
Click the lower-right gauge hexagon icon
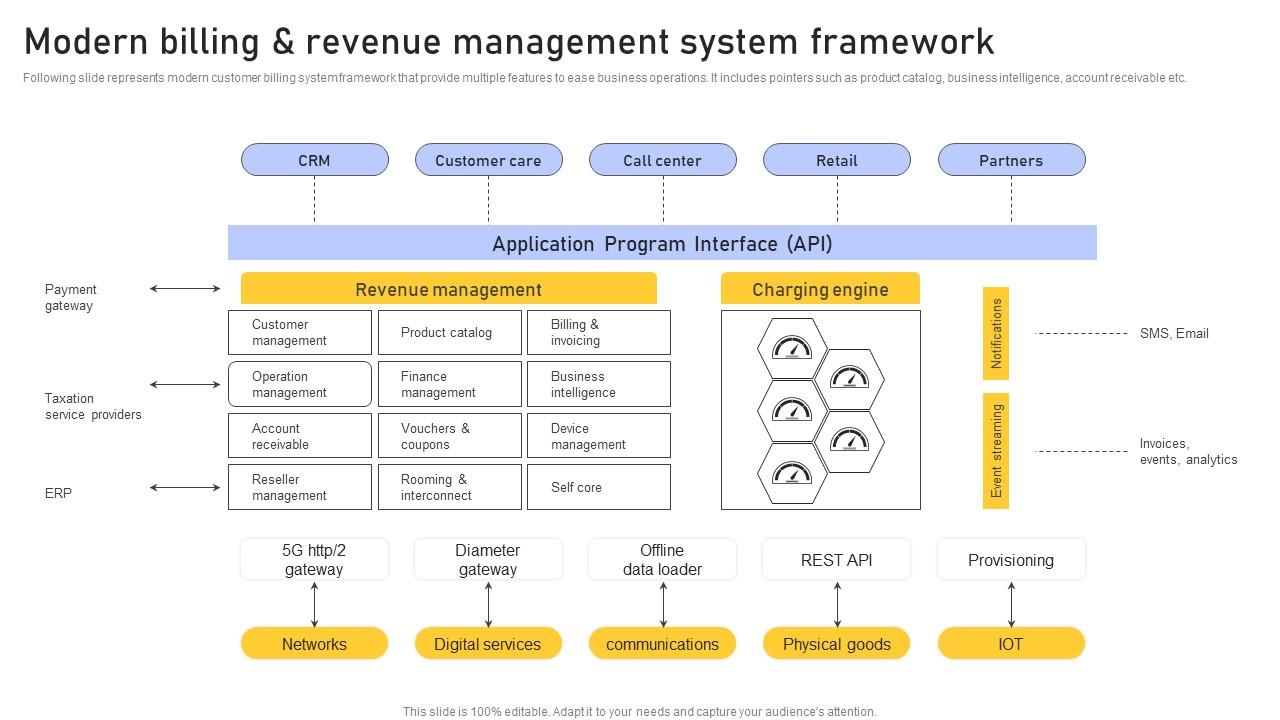pyautogui.click(x=850, y=441)
